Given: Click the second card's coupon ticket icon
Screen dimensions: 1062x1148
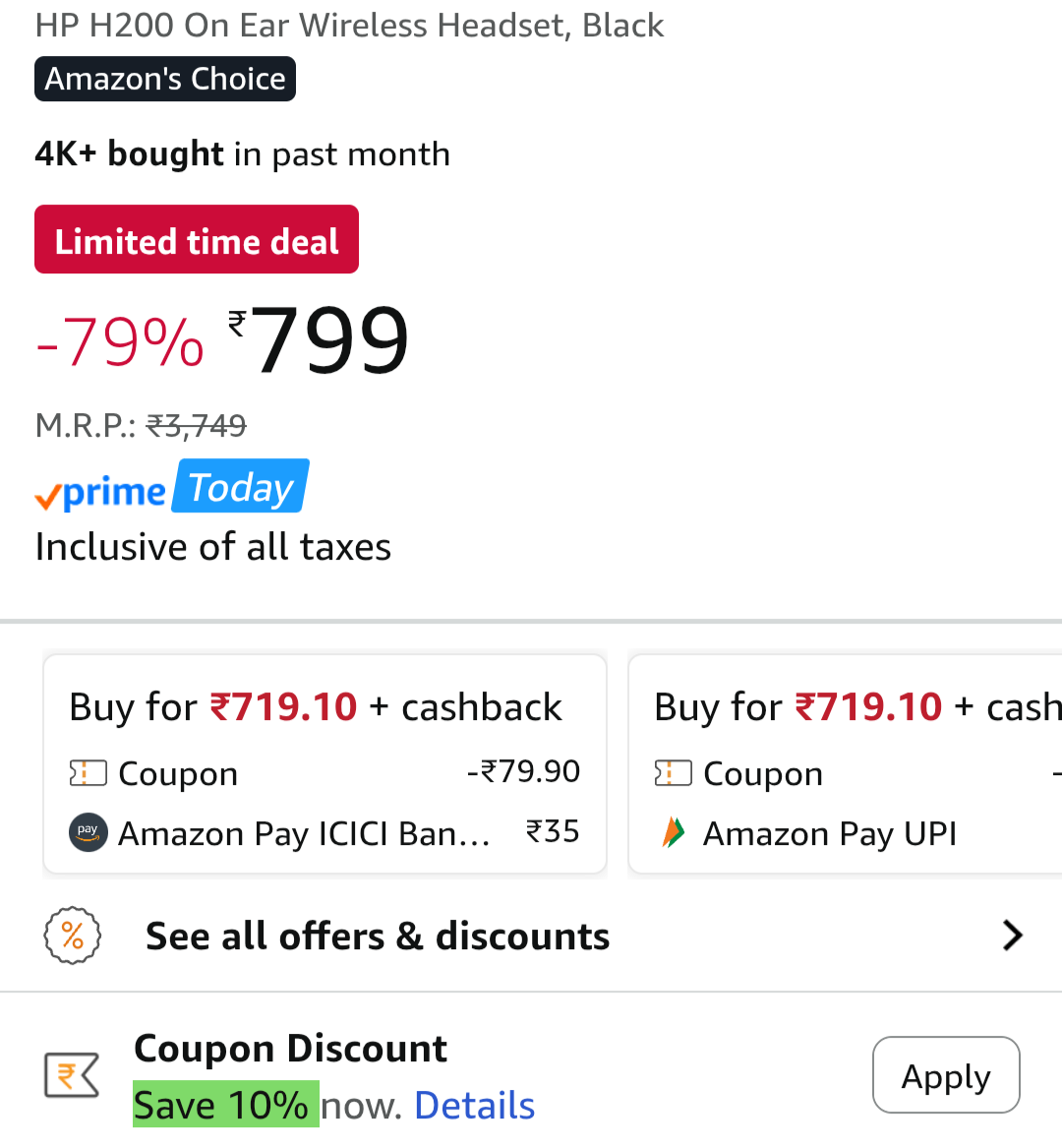Looking at the screenshot, I should 673,773.
